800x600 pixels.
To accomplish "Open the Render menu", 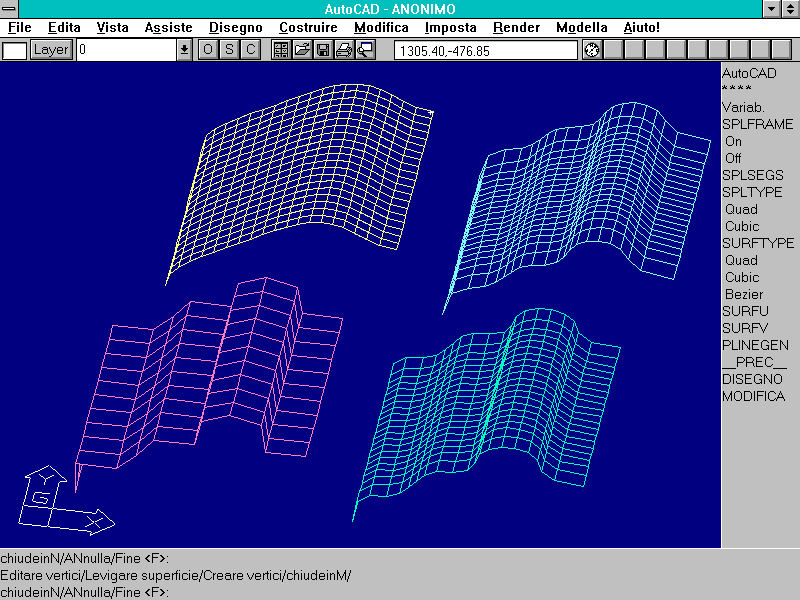I will point(516,27).
